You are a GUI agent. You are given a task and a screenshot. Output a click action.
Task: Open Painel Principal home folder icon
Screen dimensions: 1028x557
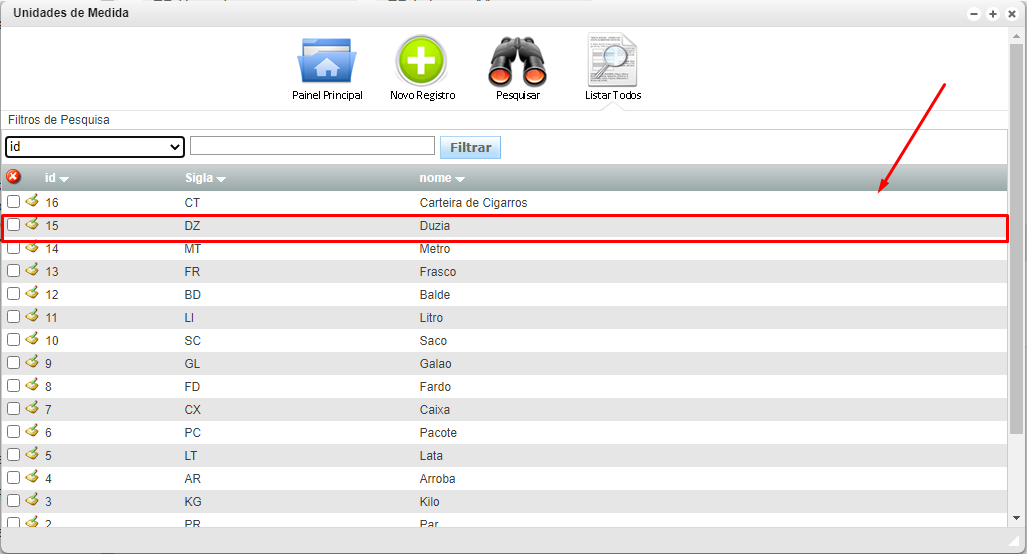326,62
